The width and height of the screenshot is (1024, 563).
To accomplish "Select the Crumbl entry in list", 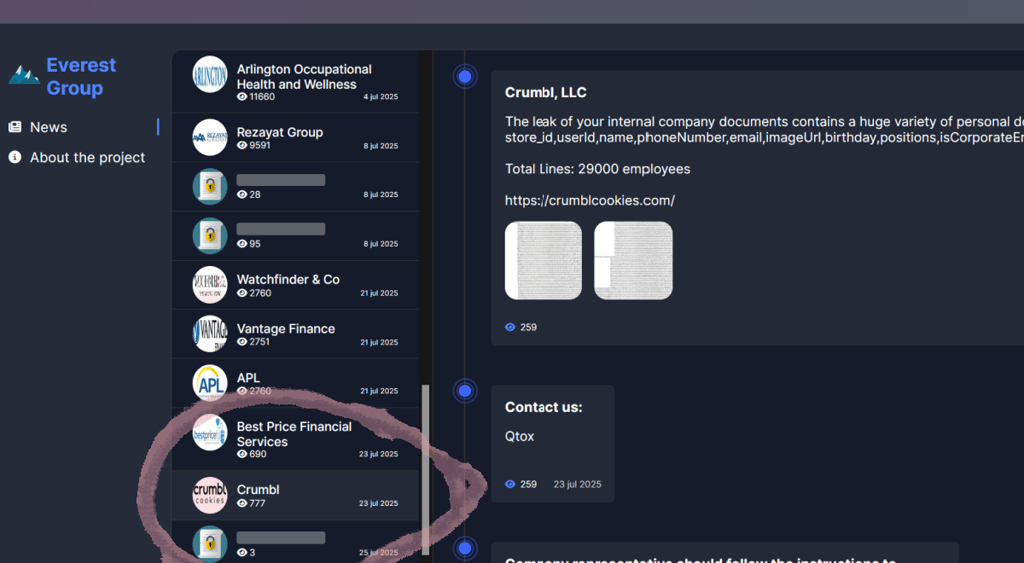I will 295,495.
